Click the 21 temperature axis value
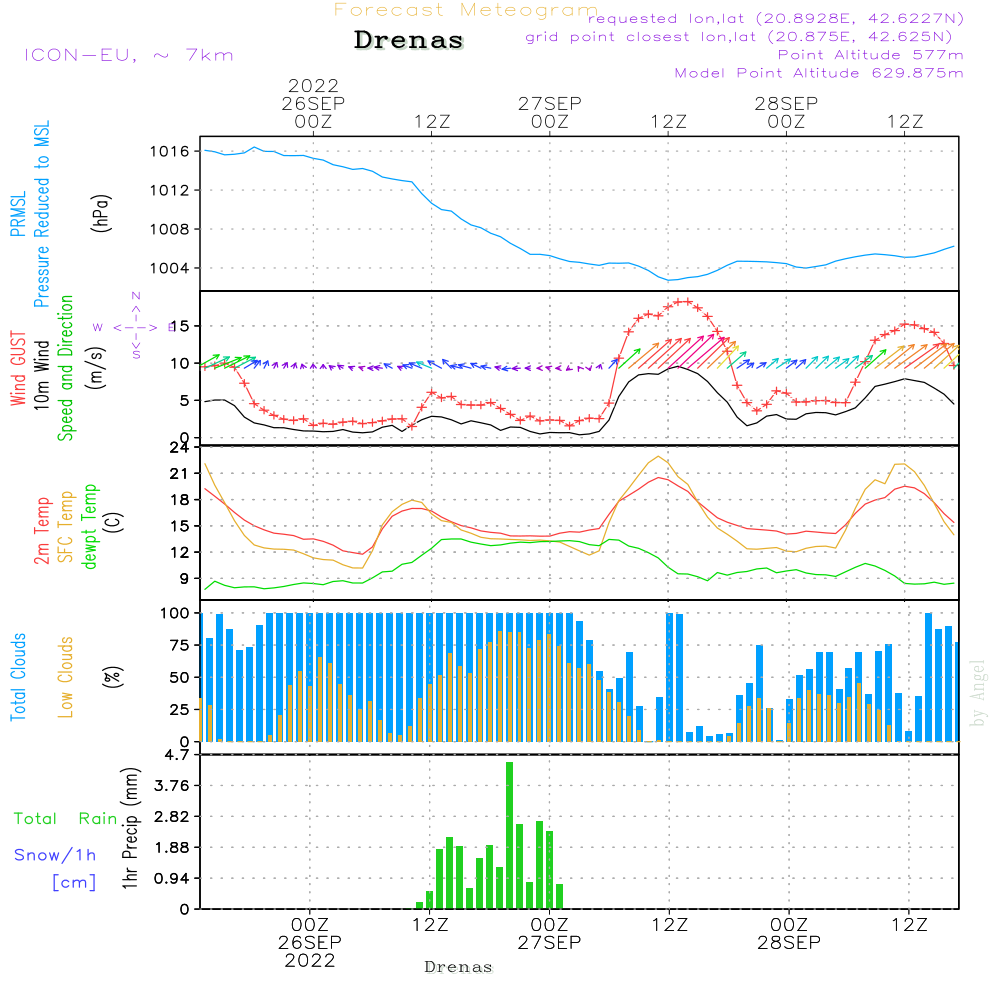 click(x=179, y=474)
